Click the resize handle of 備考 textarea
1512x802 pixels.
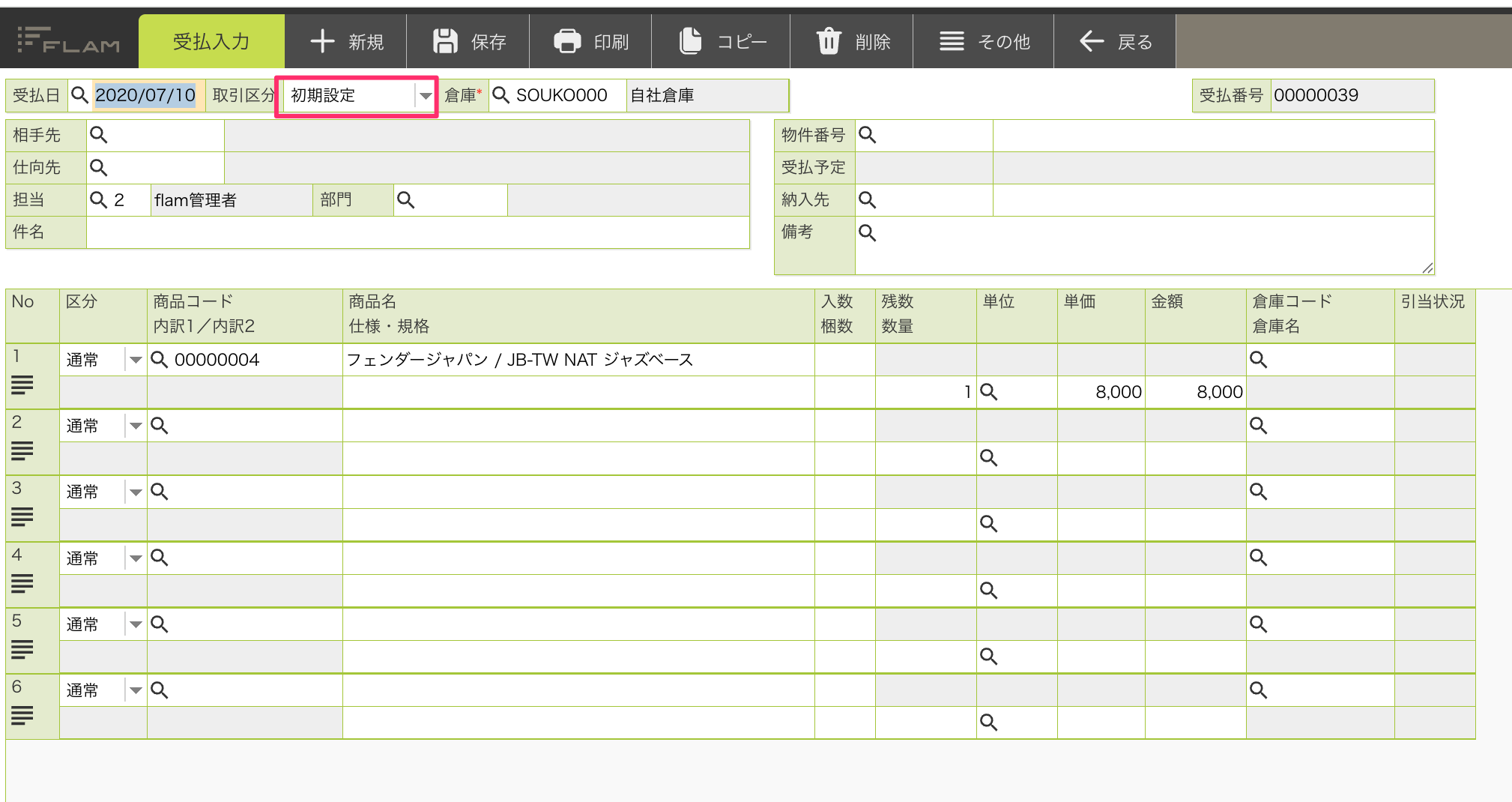(x=1427, y=268)
